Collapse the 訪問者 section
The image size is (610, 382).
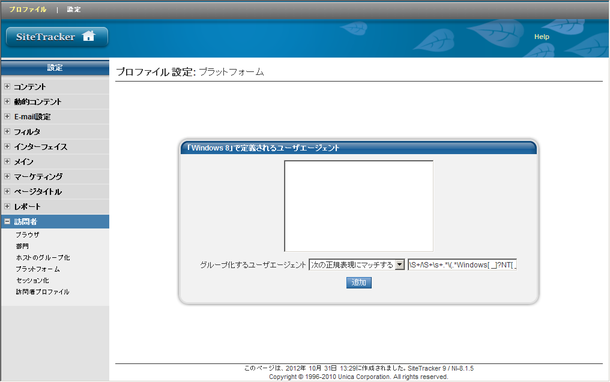coord(7,221)
